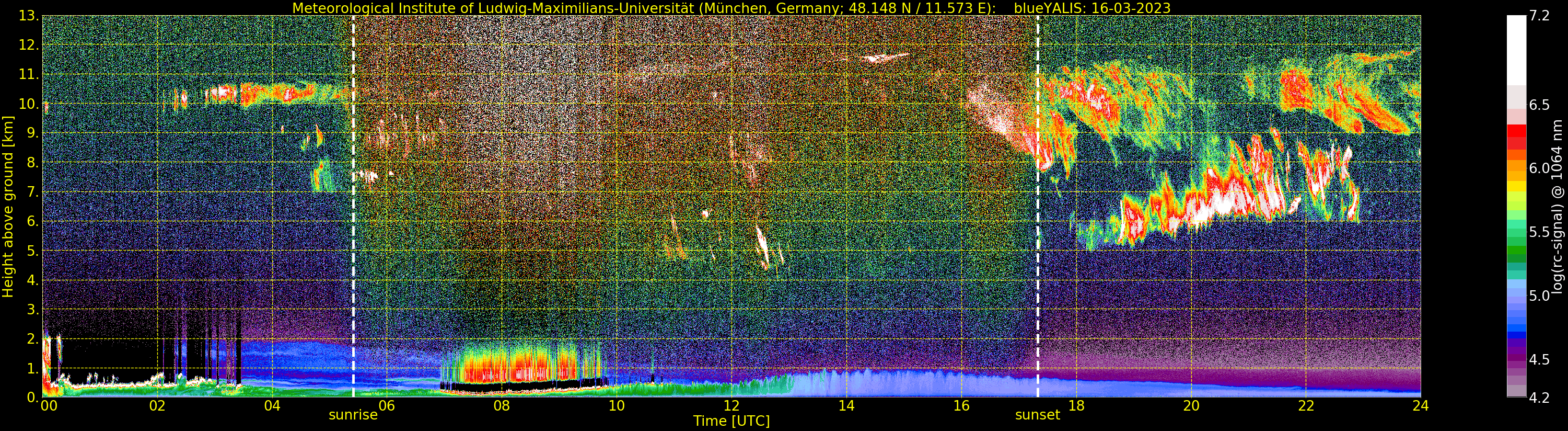Screen dimensions: 1568x431
Task: Click the '3.' height axis tick label
Action: click(x=32, y=310)
